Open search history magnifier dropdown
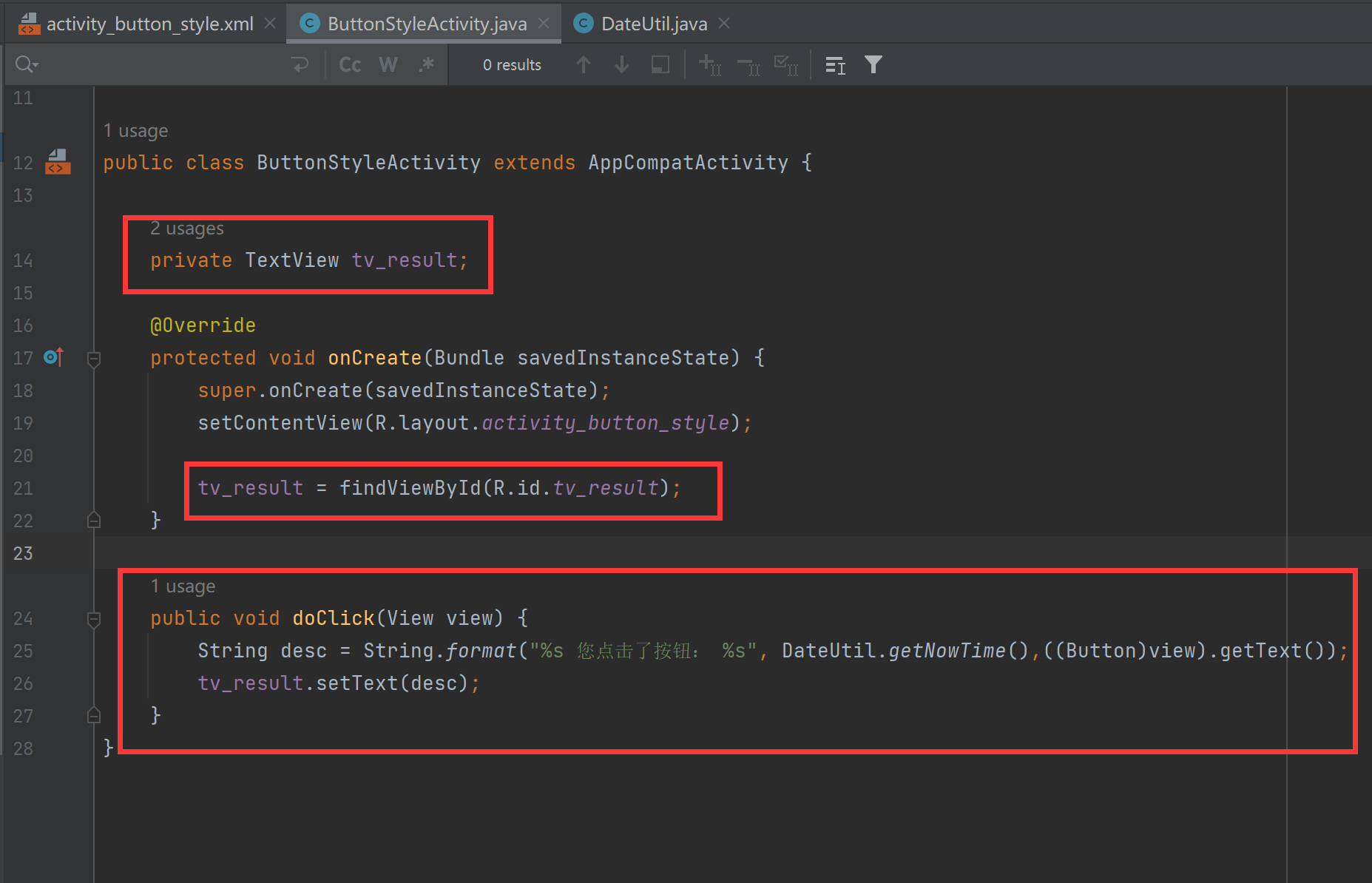 point(27,65)
